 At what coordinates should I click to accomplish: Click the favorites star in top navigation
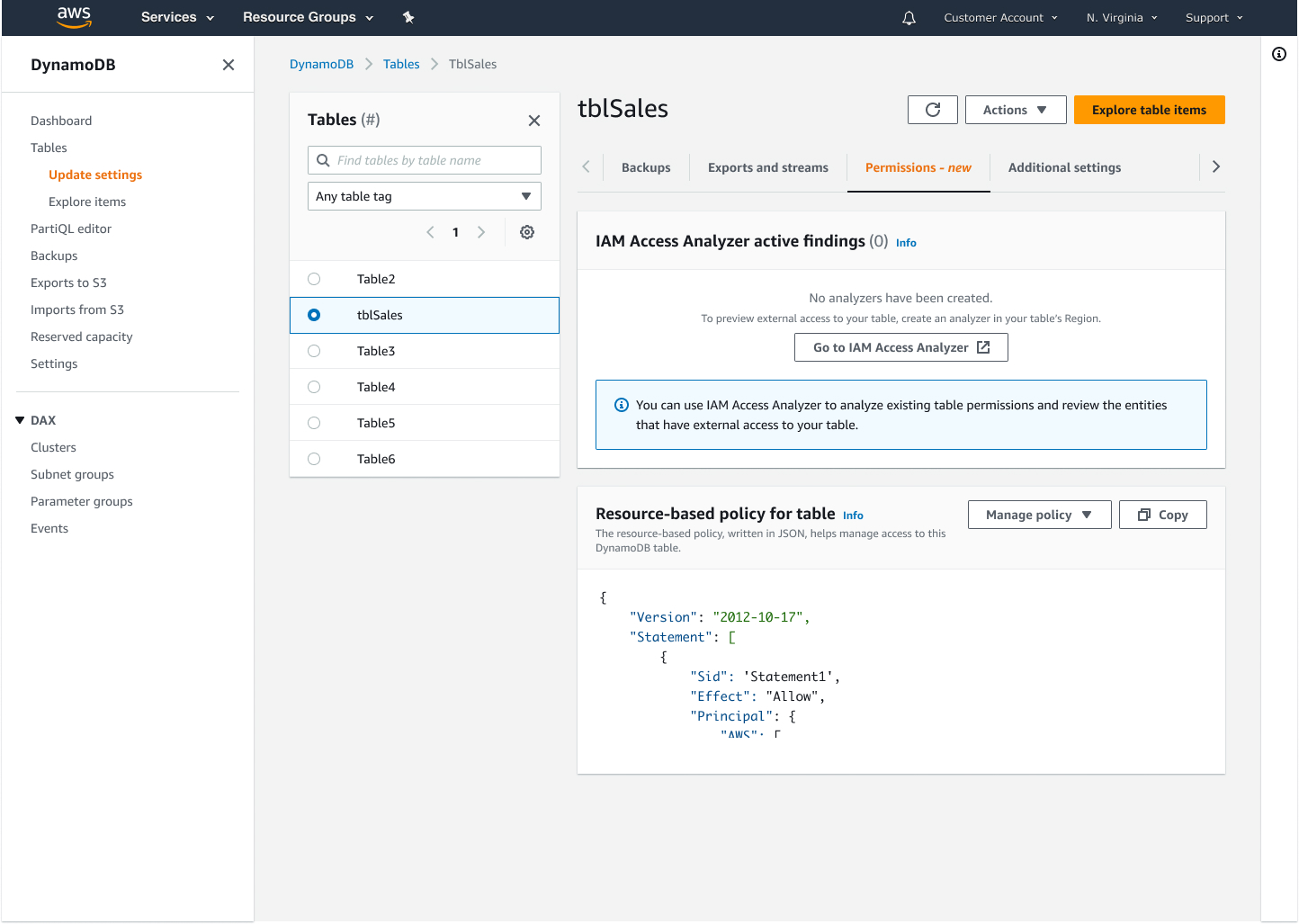(x=408, y=17)
